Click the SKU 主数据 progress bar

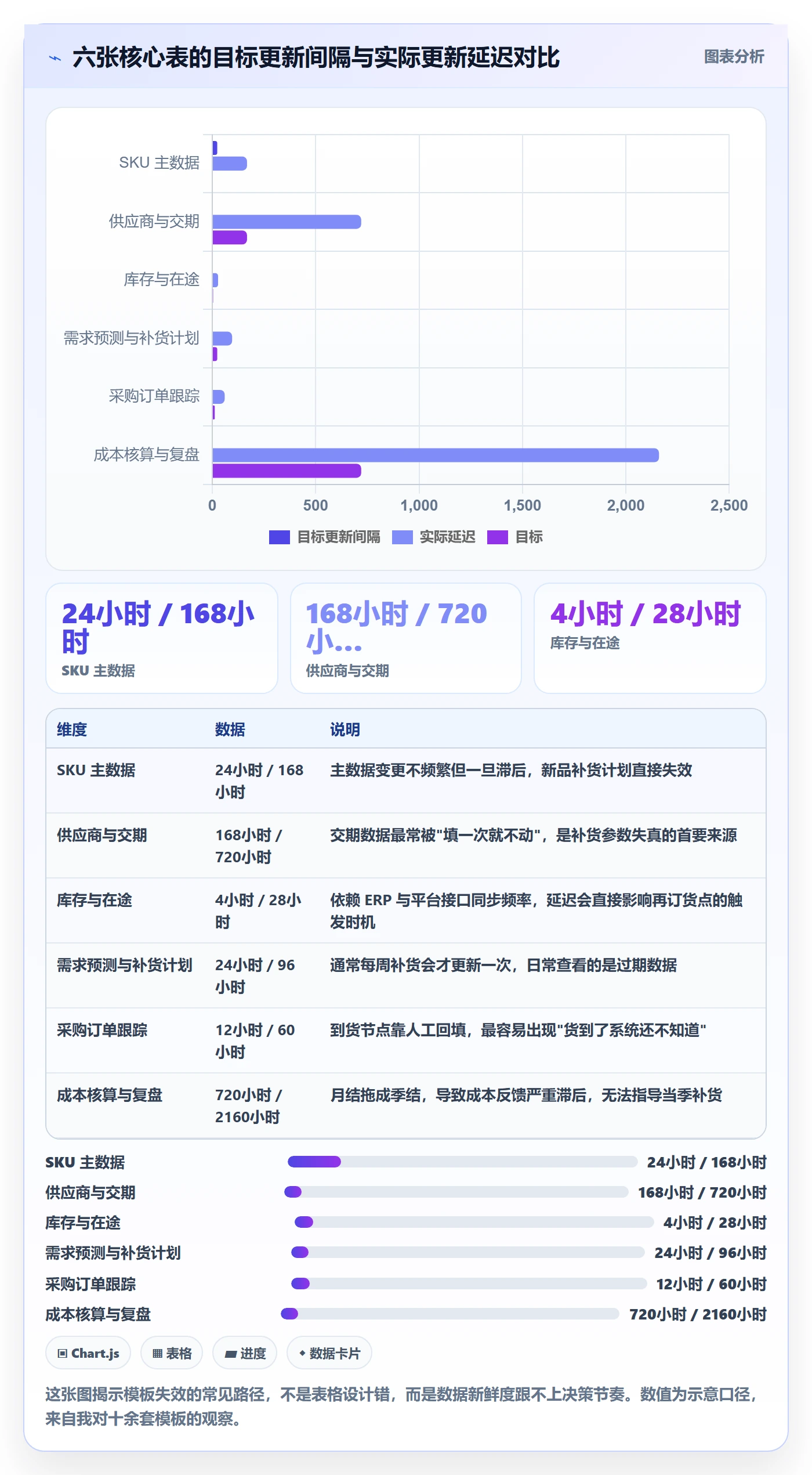pos(463,1162)
